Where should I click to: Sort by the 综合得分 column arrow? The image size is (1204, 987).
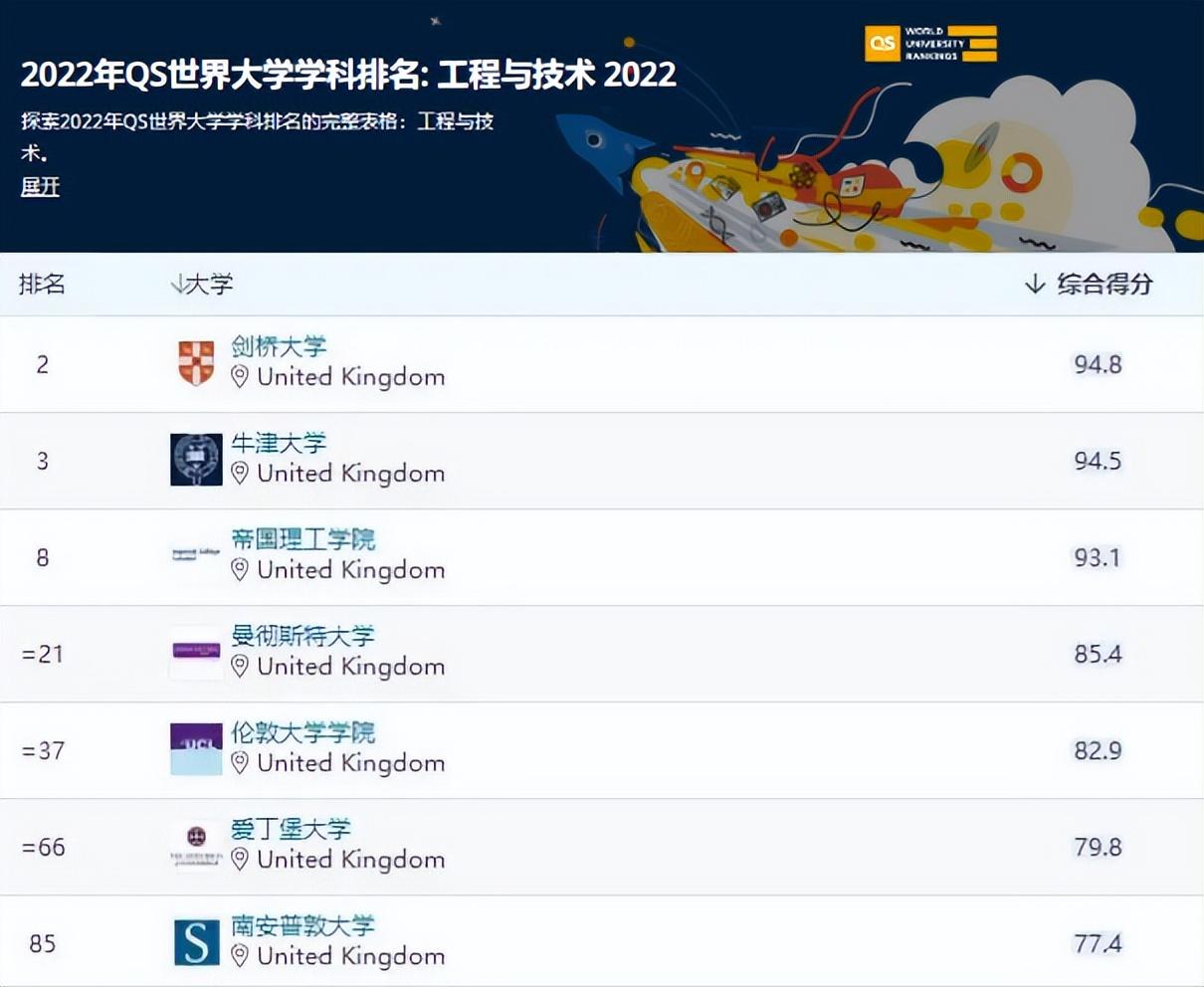[x=1032, y=284]
